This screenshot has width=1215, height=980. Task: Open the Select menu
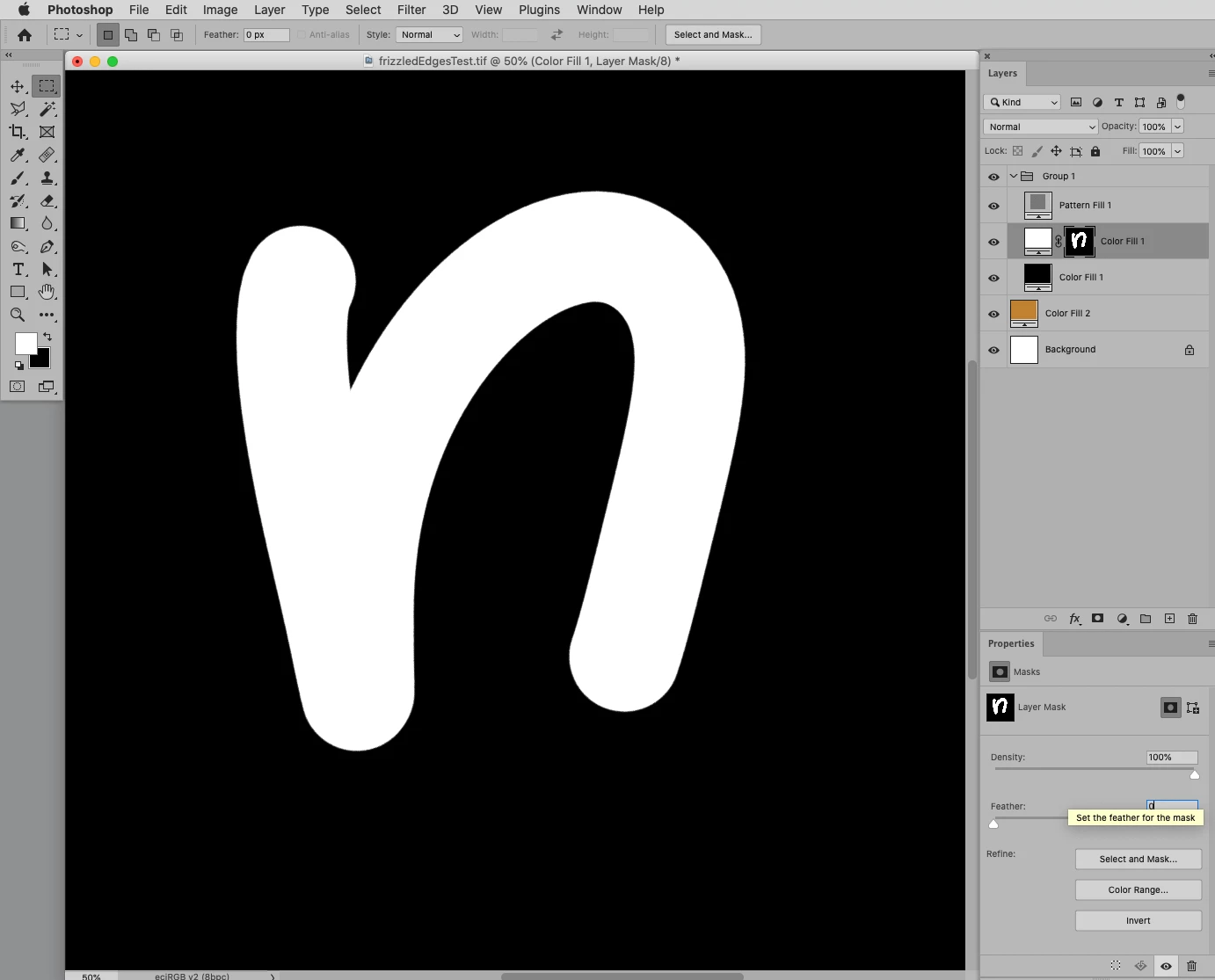coord(363,10)
